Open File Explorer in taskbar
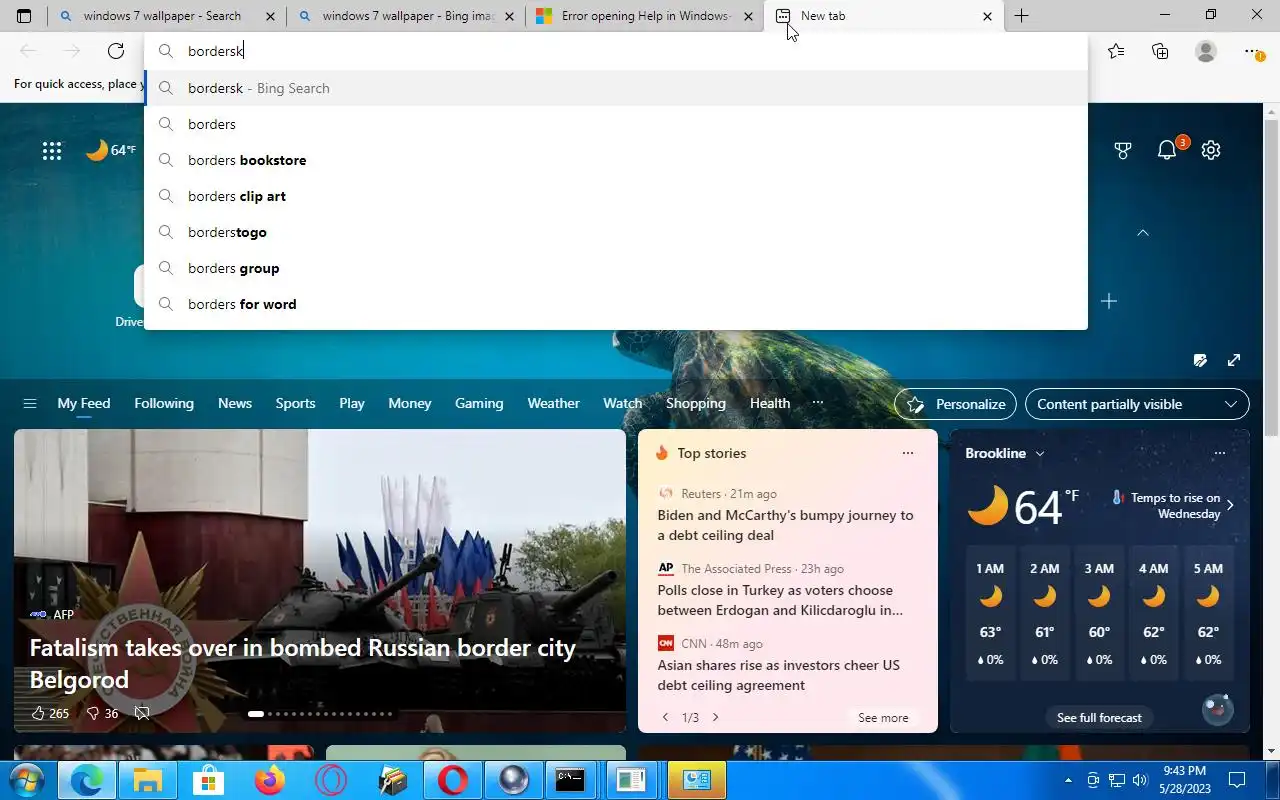 pyautogui.click(x=148, y=780)
